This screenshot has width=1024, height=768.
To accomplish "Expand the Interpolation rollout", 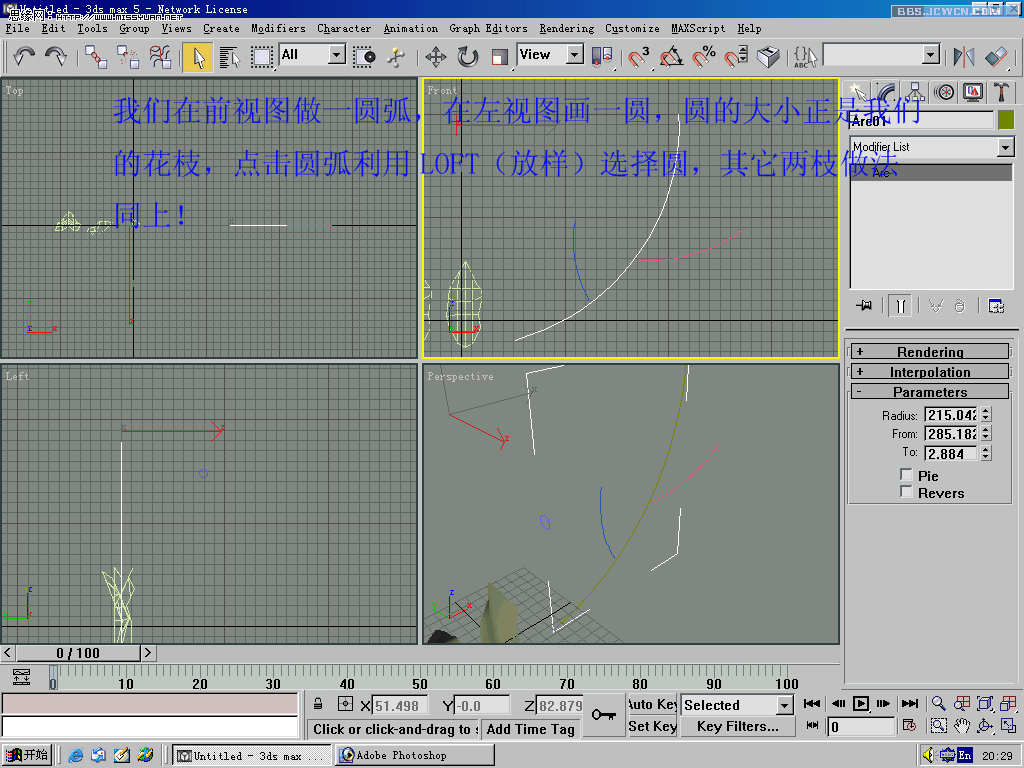I will click(930, 372).
